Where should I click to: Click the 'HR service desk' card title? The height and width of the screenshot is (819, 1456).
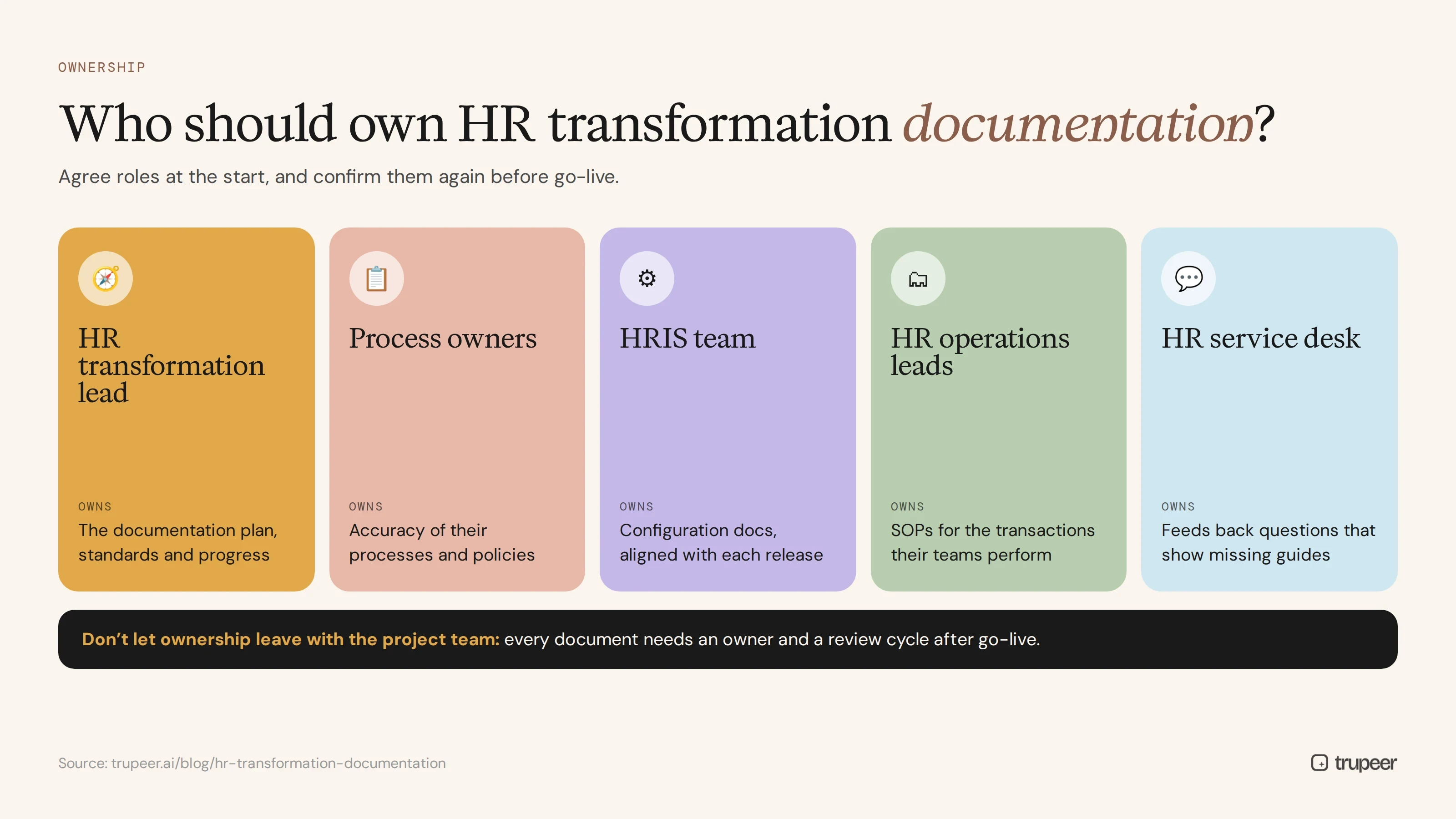1260,338
